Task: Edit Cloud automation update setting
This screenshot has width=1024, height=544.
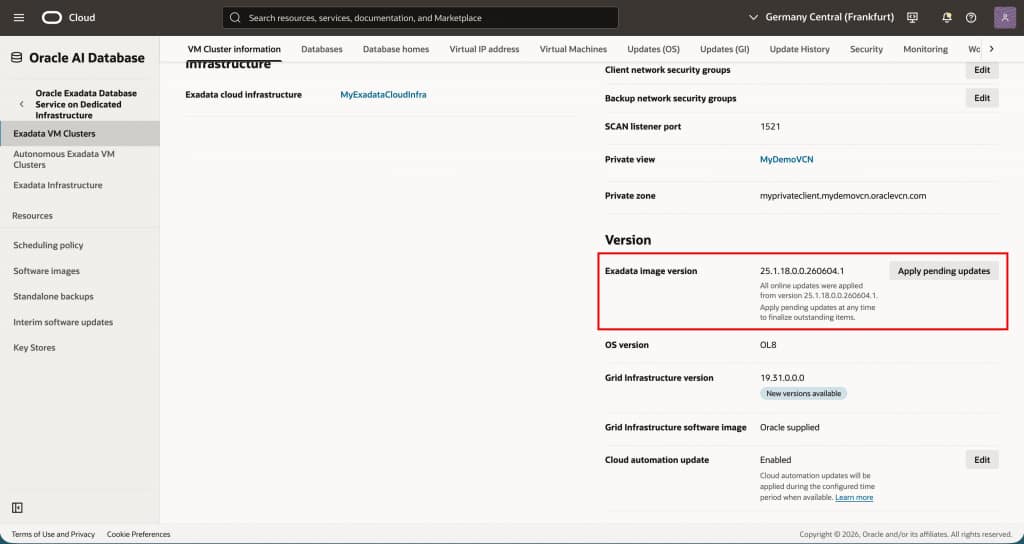Action: (x=982, y=460)
